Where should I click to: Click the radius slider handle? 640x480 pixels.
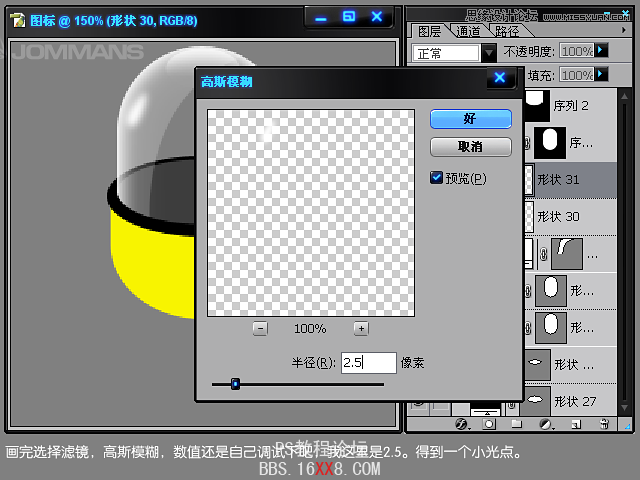[235, 383]
